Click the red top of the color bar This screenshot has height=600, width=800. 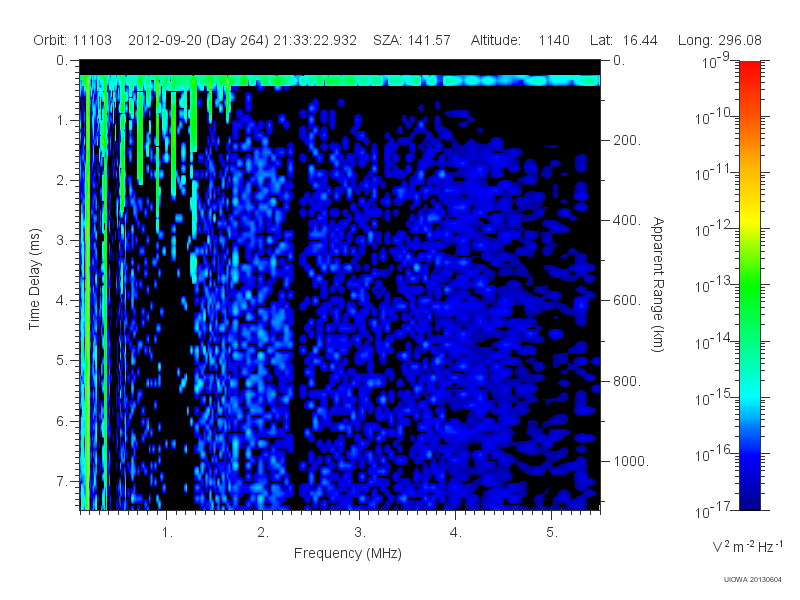[749, 69]
